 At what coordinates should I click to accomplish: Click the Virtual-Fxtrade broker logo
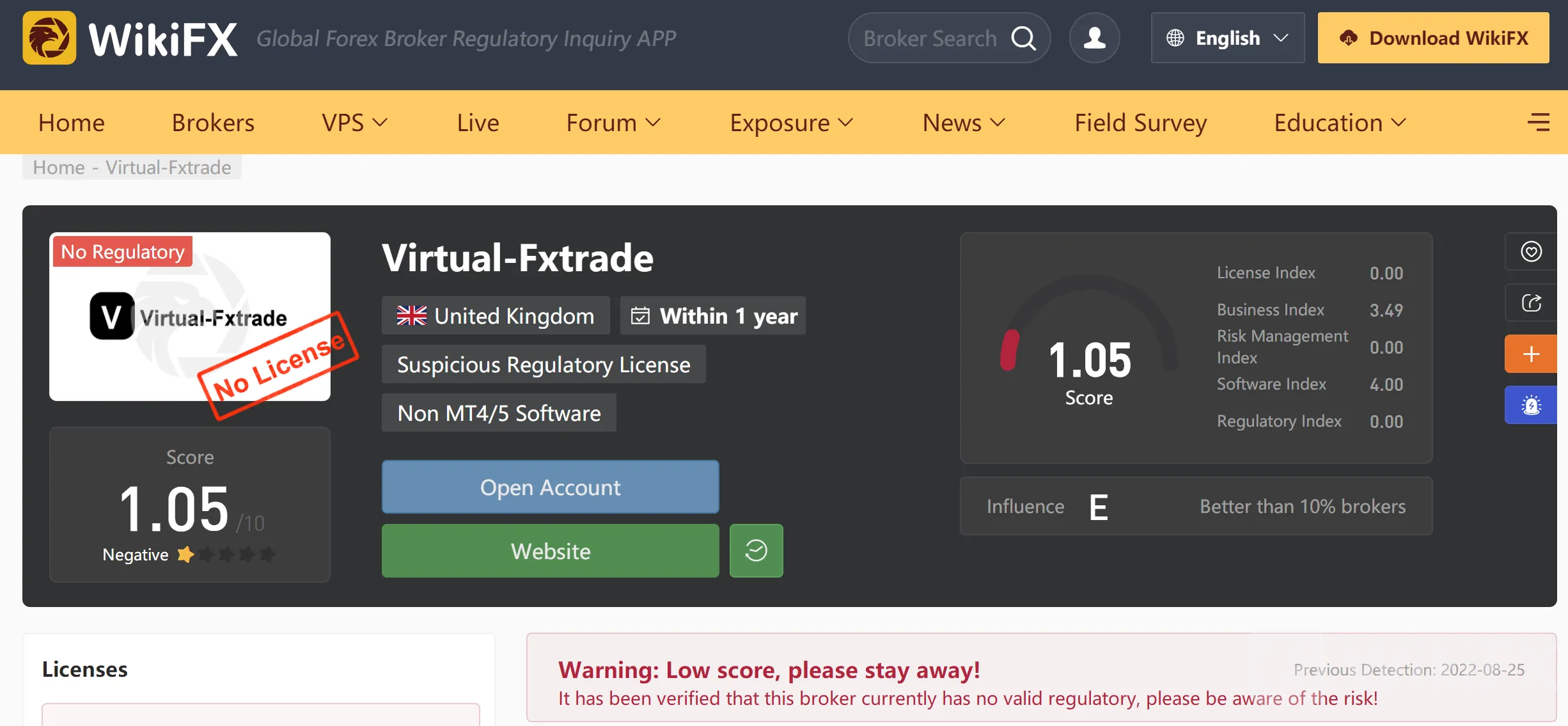click(x=189, y=317)
